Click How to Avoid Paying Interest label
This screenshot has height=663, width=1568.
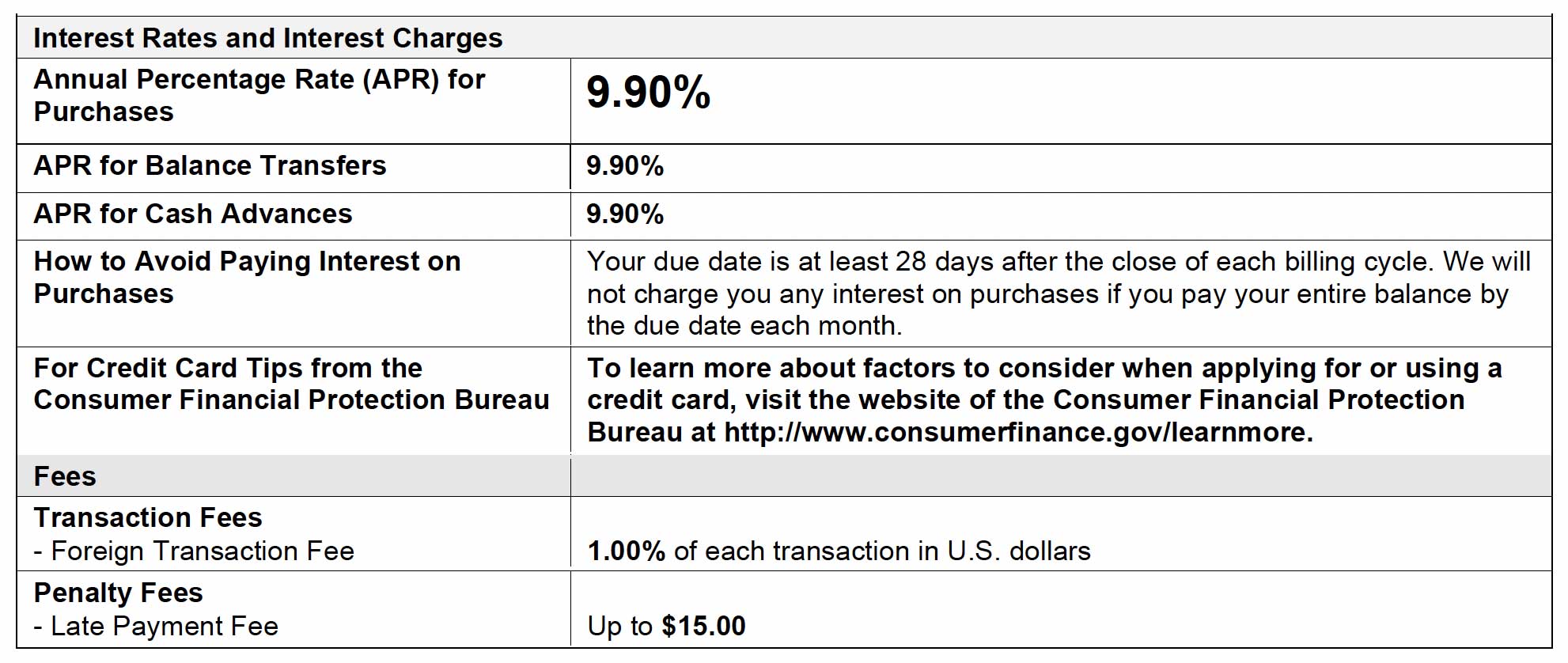point(247,277)
